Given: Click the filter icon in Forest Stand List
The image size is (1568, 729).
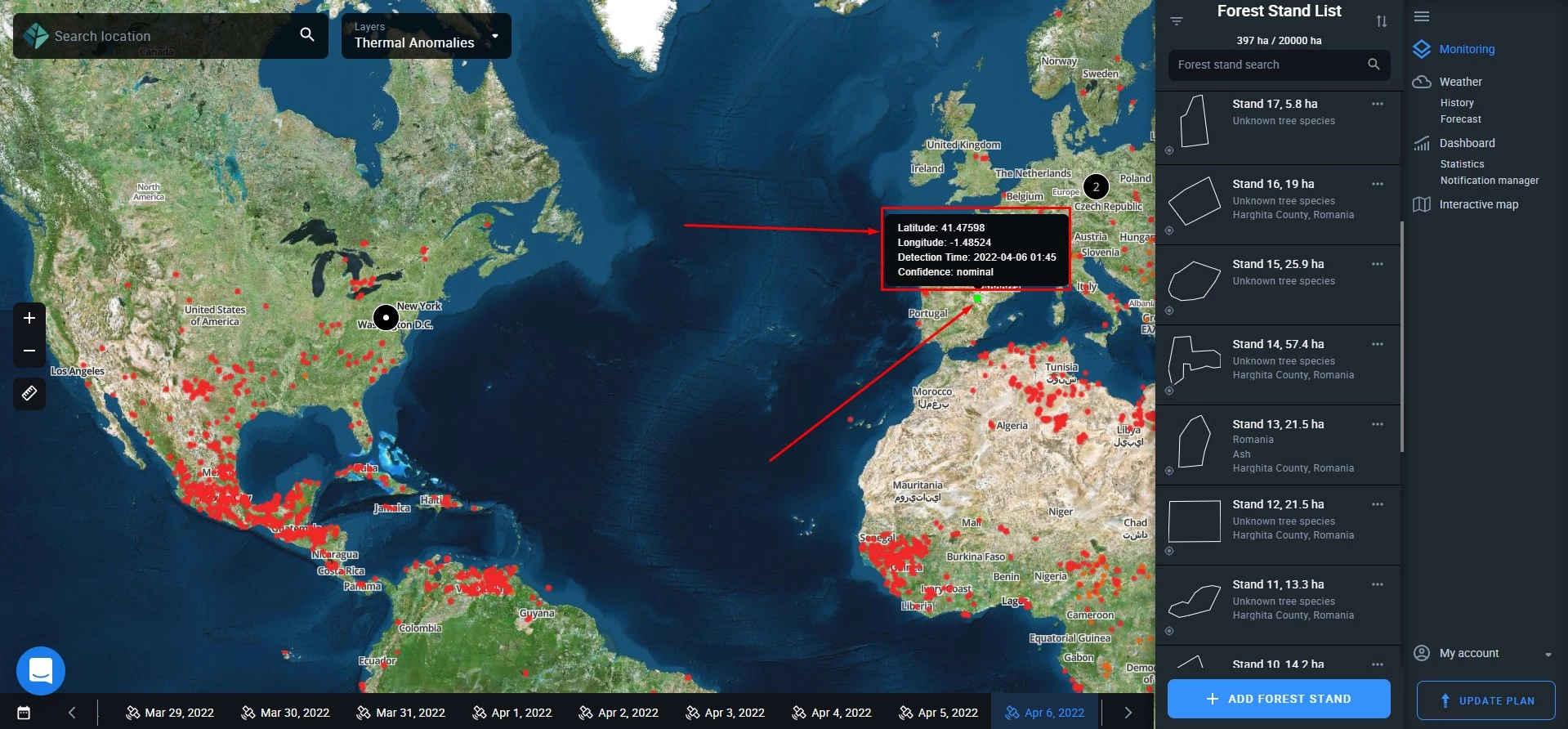Looking at the screenshot, I should (x=1177, y=21).
